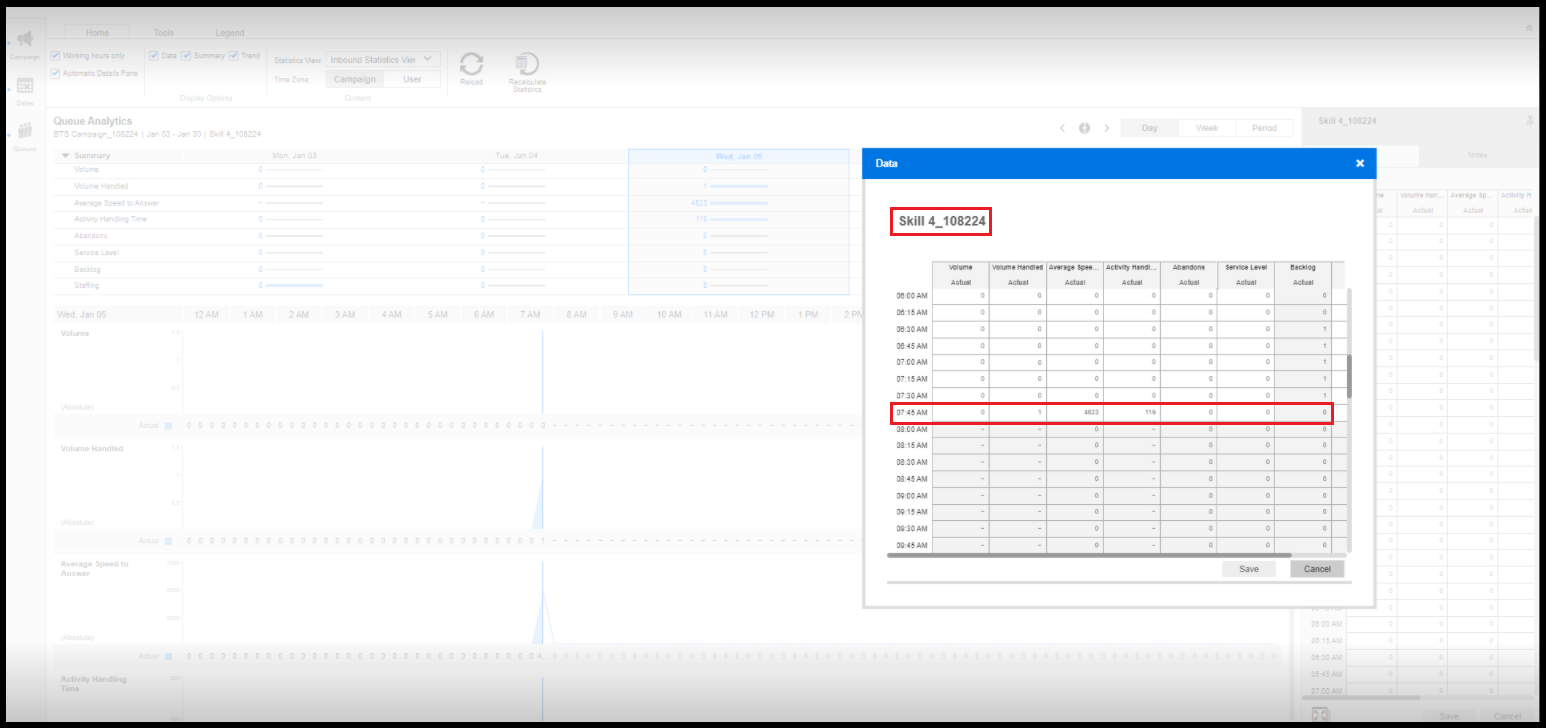Open the Dates calendar sidebar icon
1546x728 pixels.
tap(26, 87)
